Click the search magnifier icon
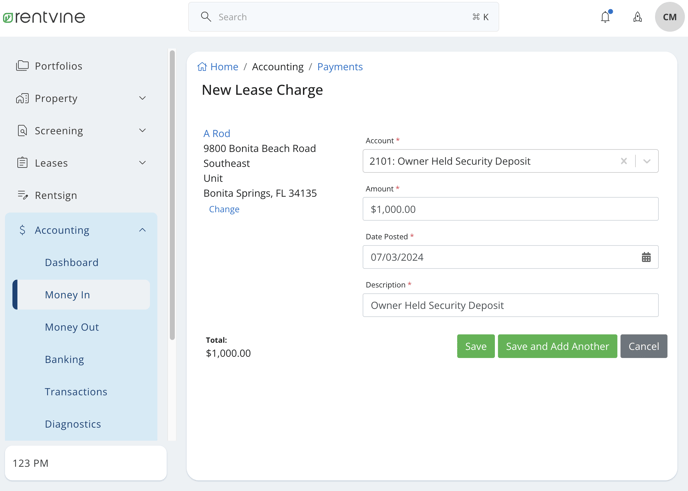Viewport: 688px width, 491px height. (x=205, y=17)
